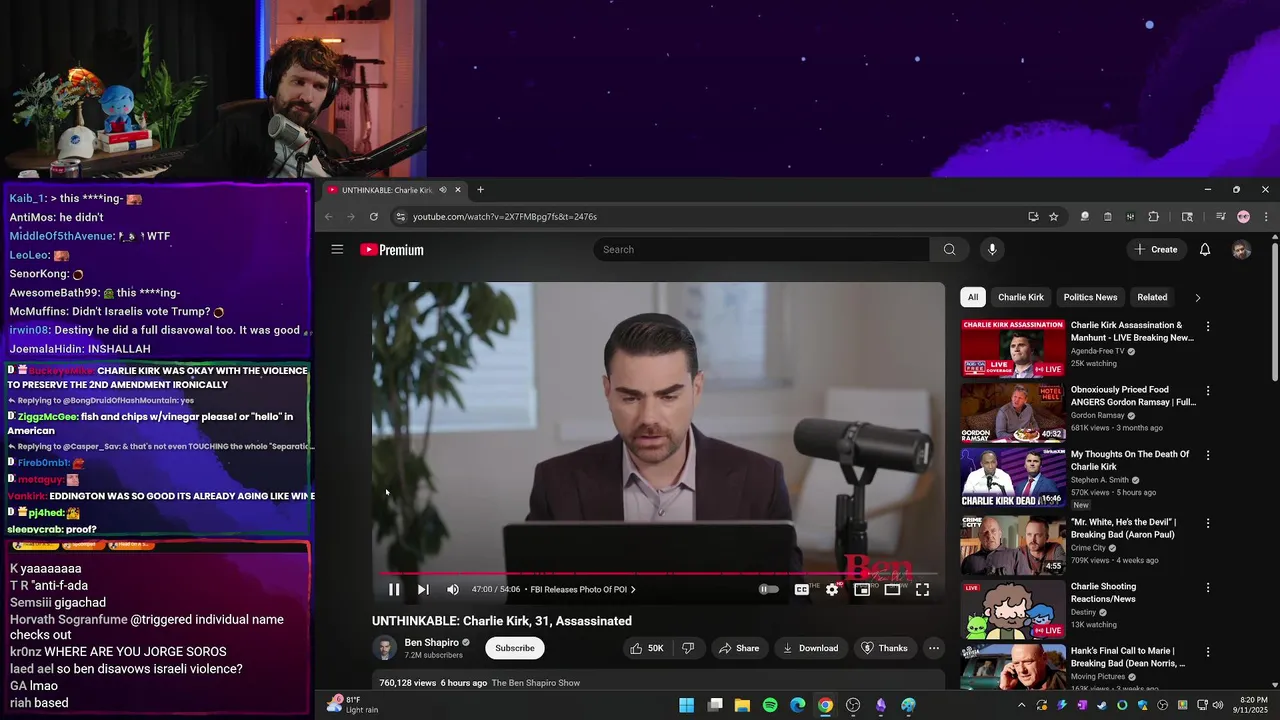Show more filter chips with the right arrow
This screenshot has height=720, width=1280.
point(1198,297)
